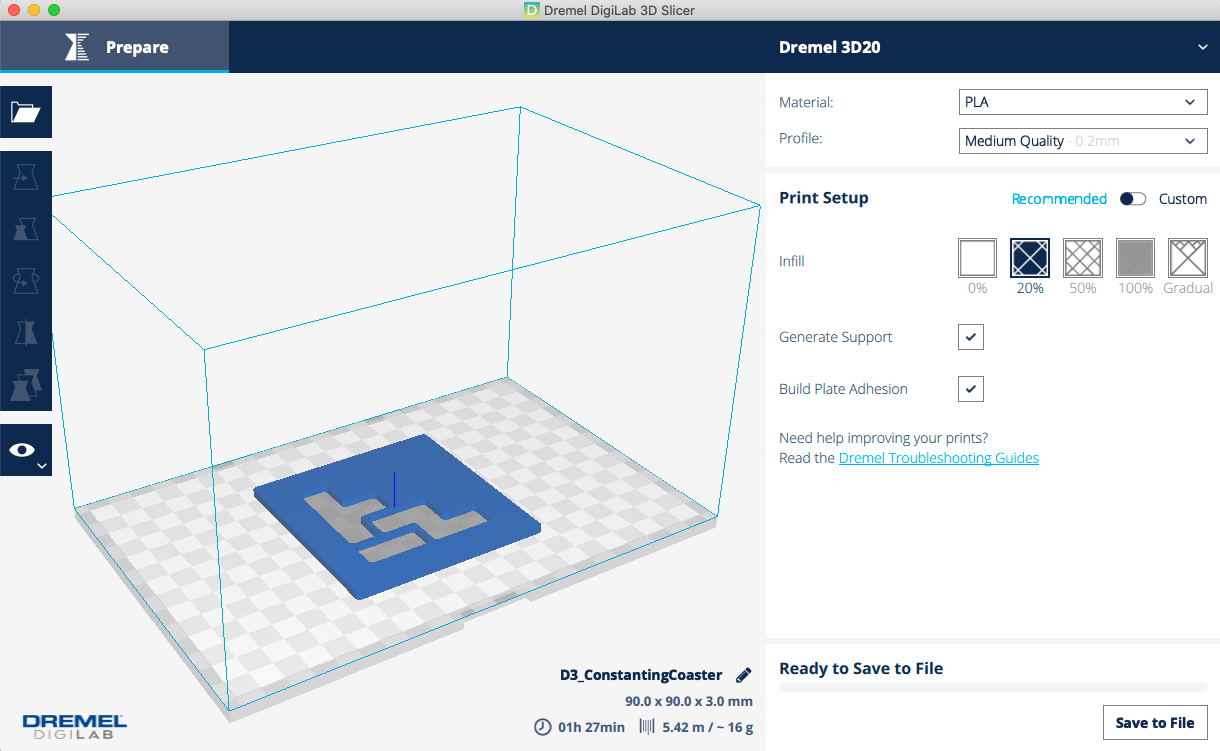This screenshot has width=1220, height=751.
Task: Open the Dremel Troubleshooting Guides link
Action: [939, 458]
